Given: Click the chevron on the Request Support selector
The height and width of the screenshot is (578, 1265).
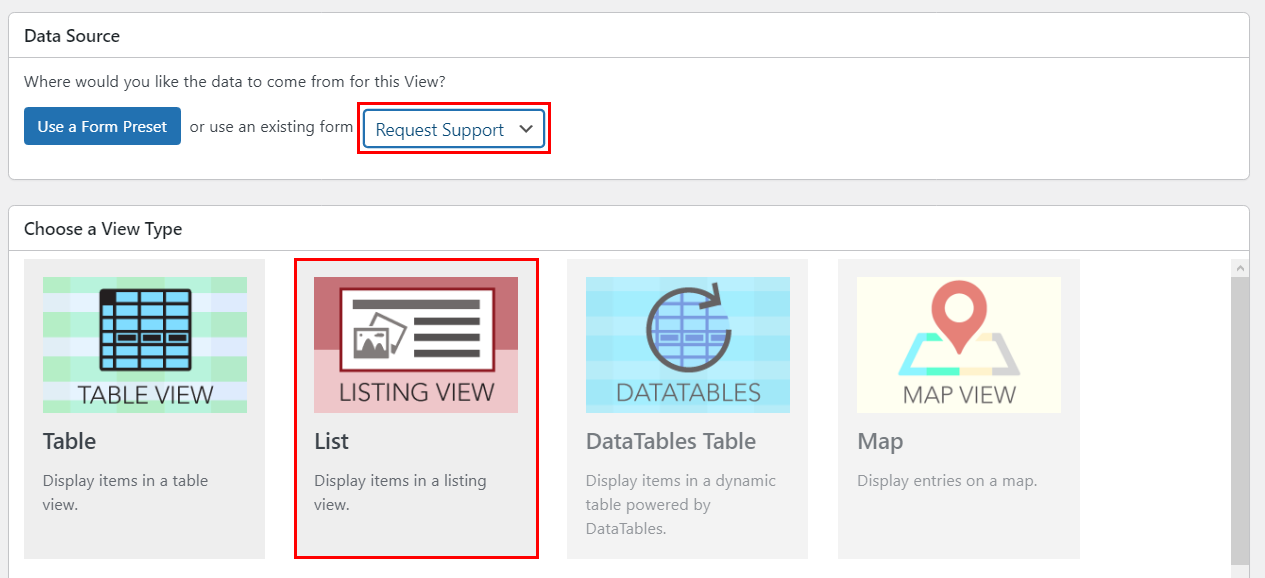Looking at the screenshot, I should 526,129.
